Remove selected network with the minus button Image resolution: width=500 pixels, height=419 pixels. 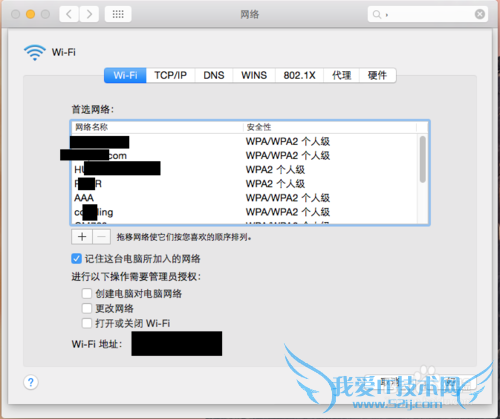click(x=102, y=237)
